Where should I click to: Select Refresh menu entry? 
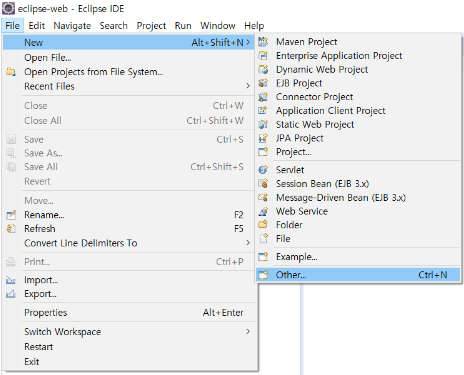pos(129,229)
